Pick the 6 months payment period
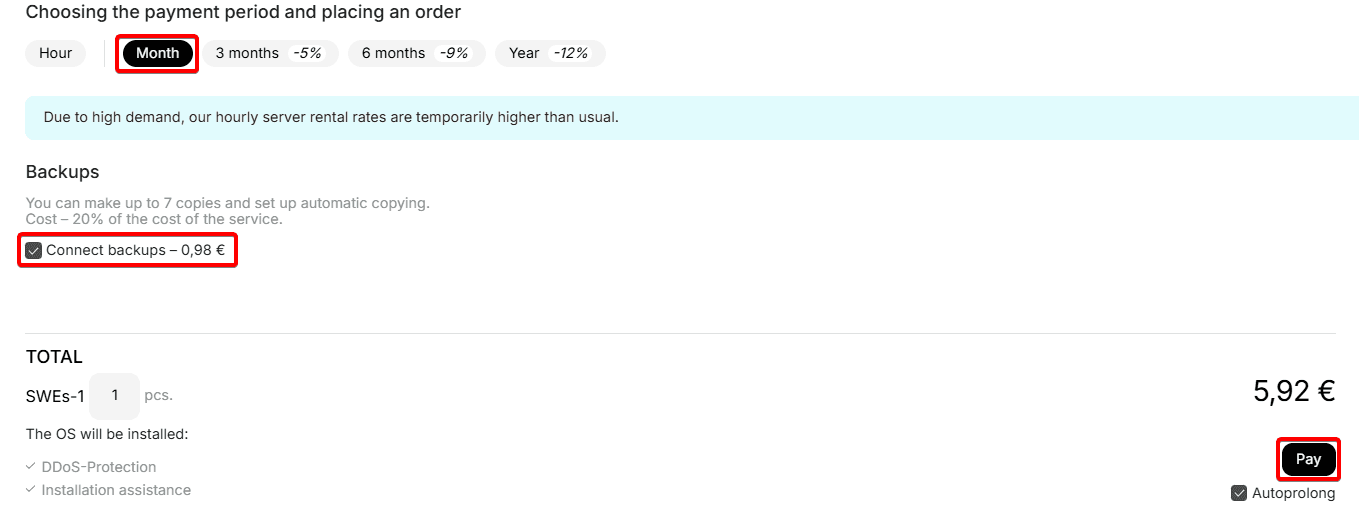Screen dimensions: 1359x514 point(393,53)
